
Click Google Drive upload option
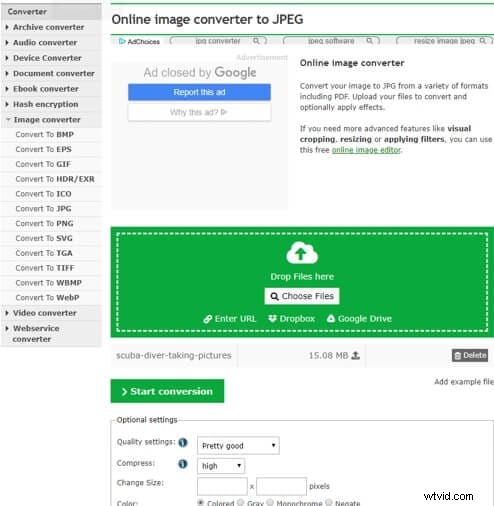point(359,319)
